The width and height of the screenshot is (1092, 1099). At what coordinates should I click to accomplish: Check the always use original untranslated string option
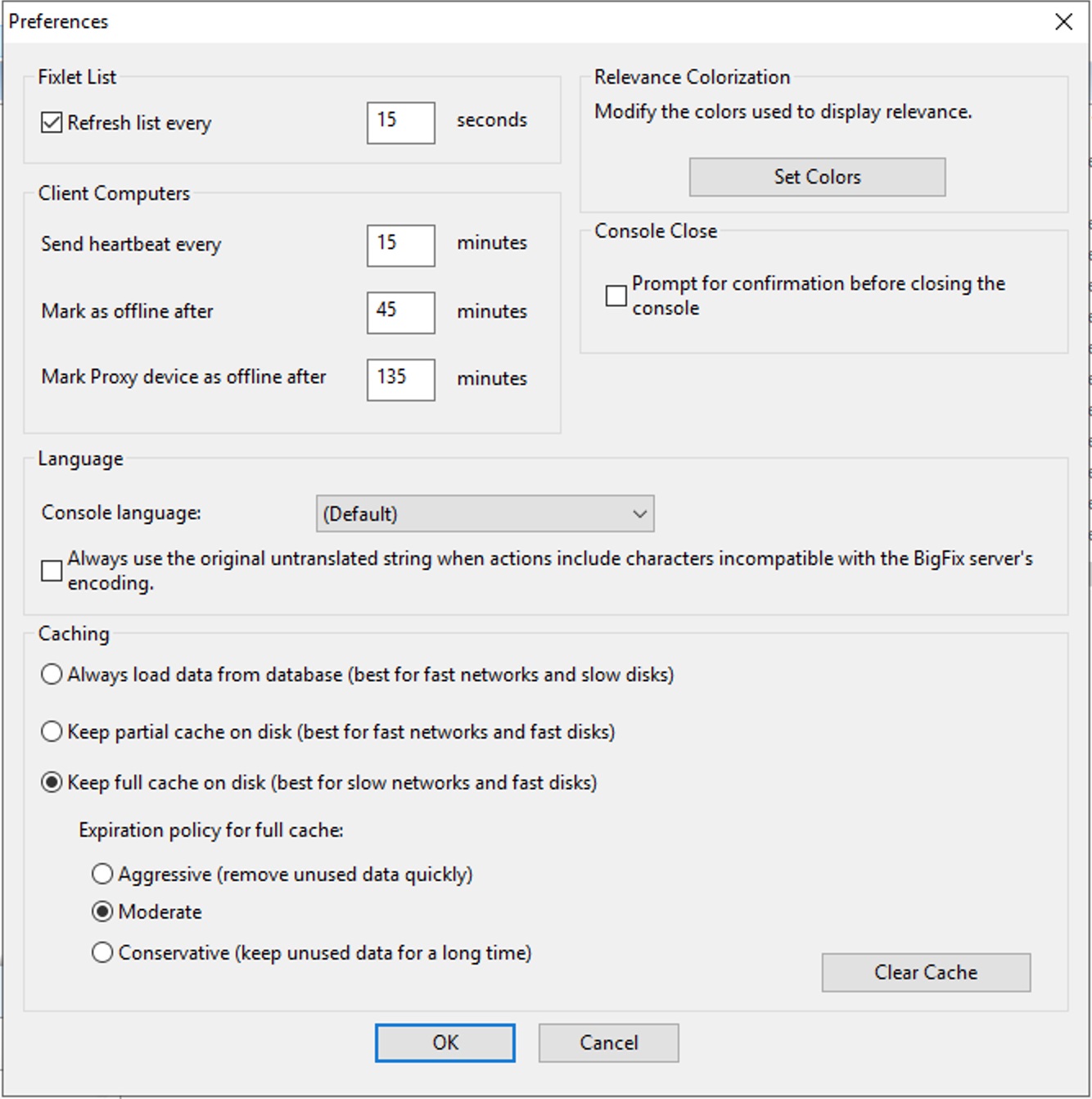[50, 571]
